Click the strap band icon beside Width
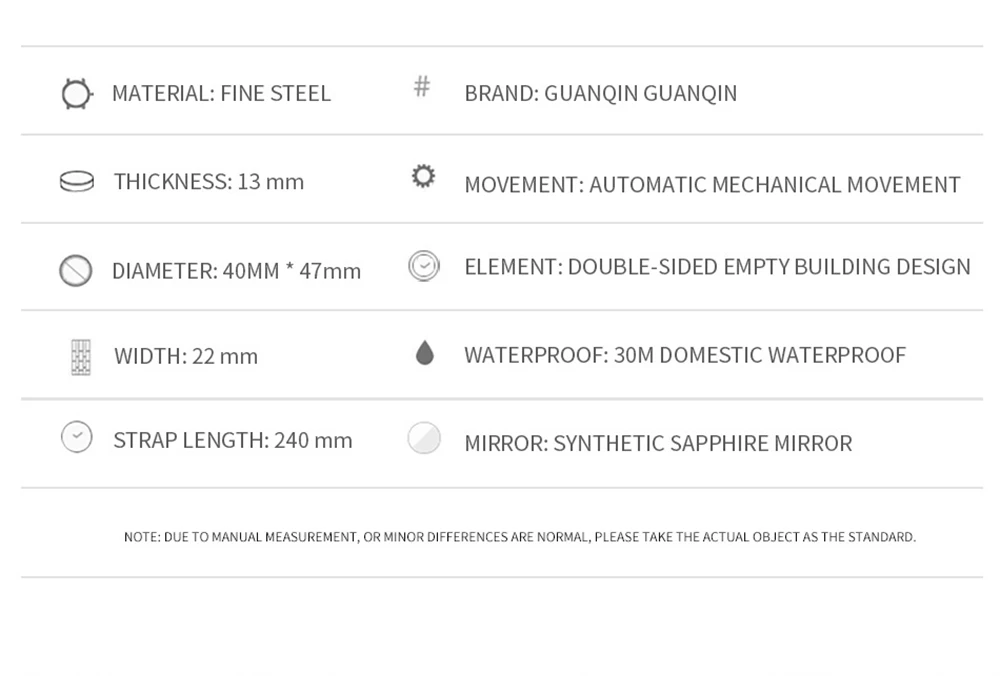The width and height of the screenshot is (1000, 676). pos(81,357)
